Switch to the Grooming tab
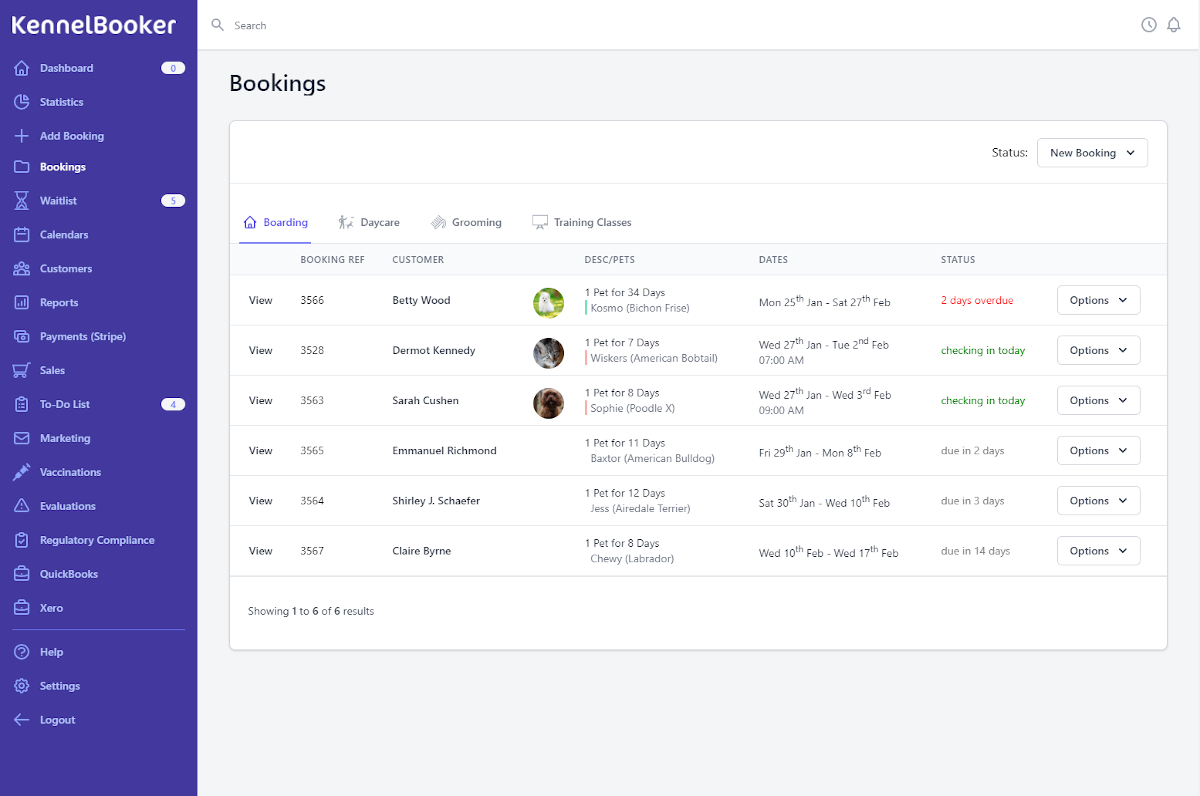 point(466,222)
